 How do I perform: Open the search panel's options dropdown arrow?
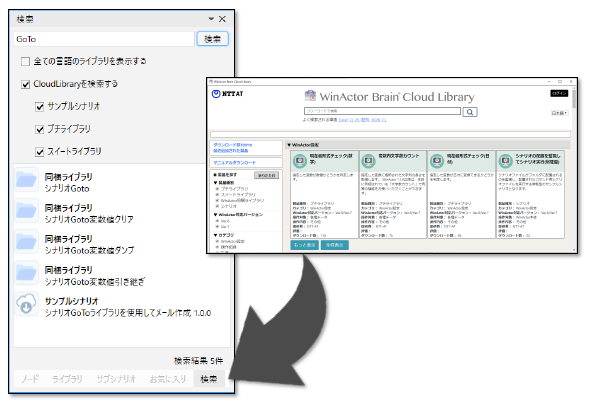tap(211, 19)
